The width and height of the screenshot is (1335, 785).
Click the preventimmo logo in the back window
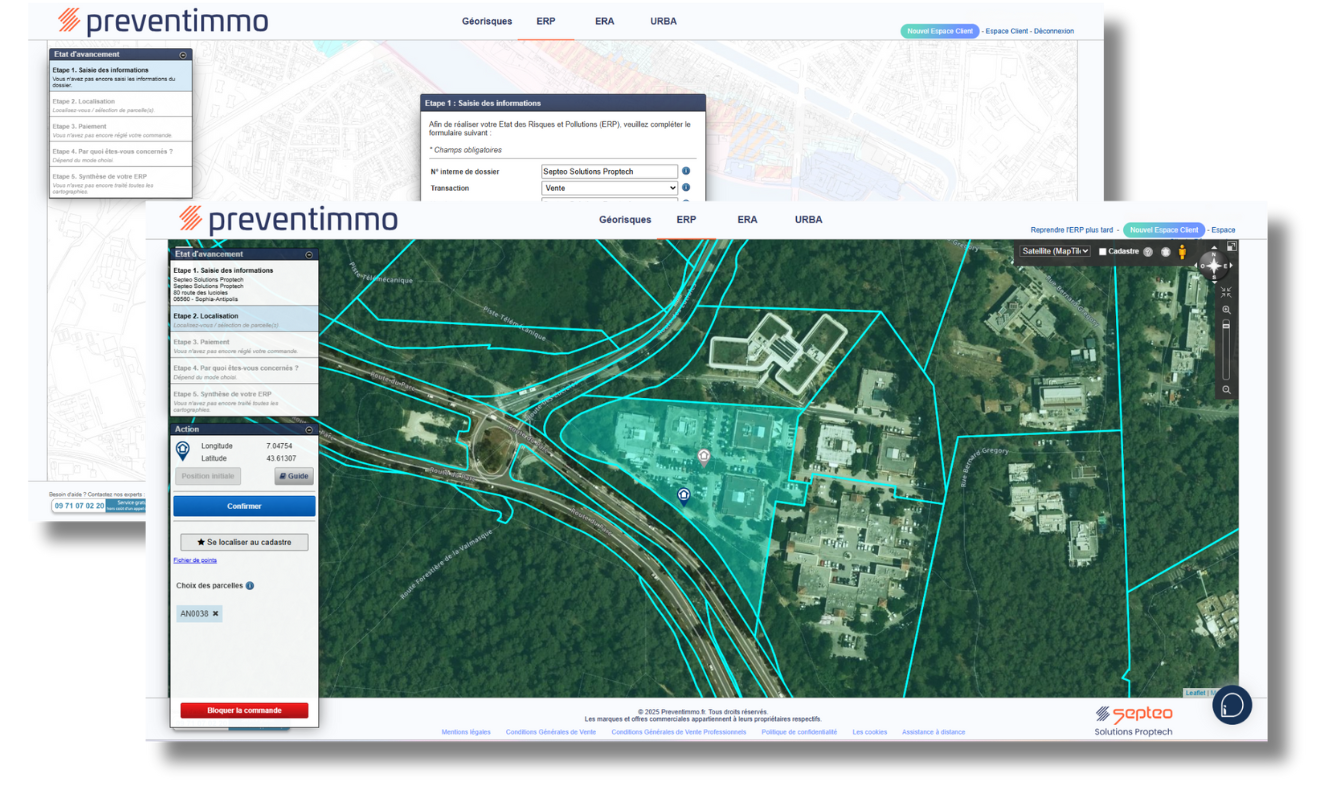[x=163, y=20]
